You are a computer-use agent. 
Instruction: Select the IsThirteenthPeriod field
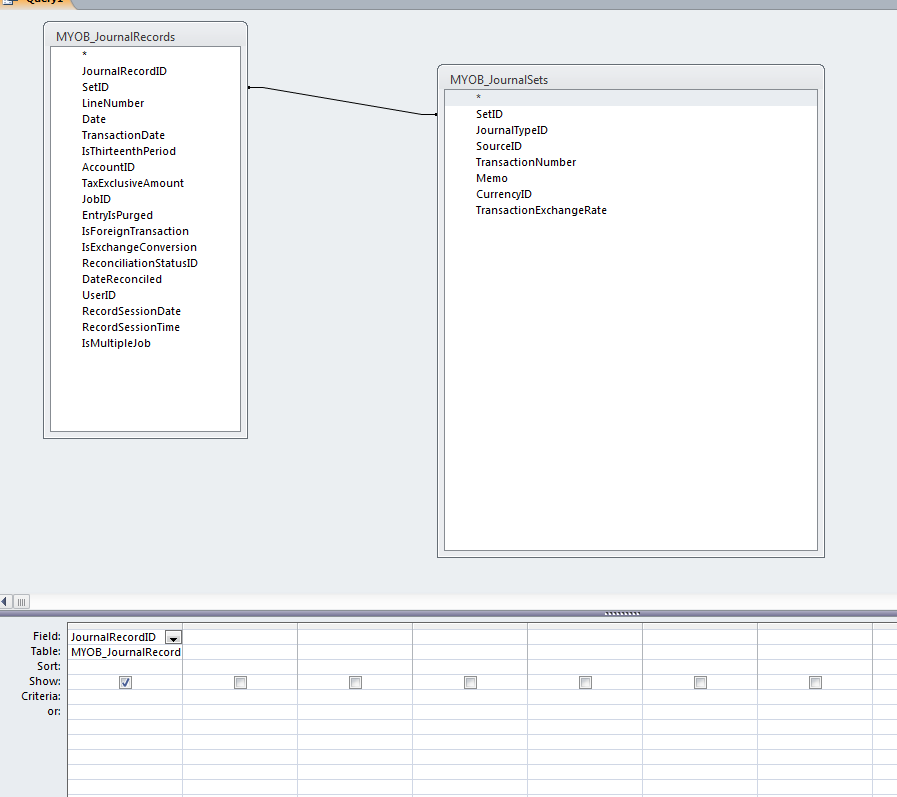coord(145,151)
